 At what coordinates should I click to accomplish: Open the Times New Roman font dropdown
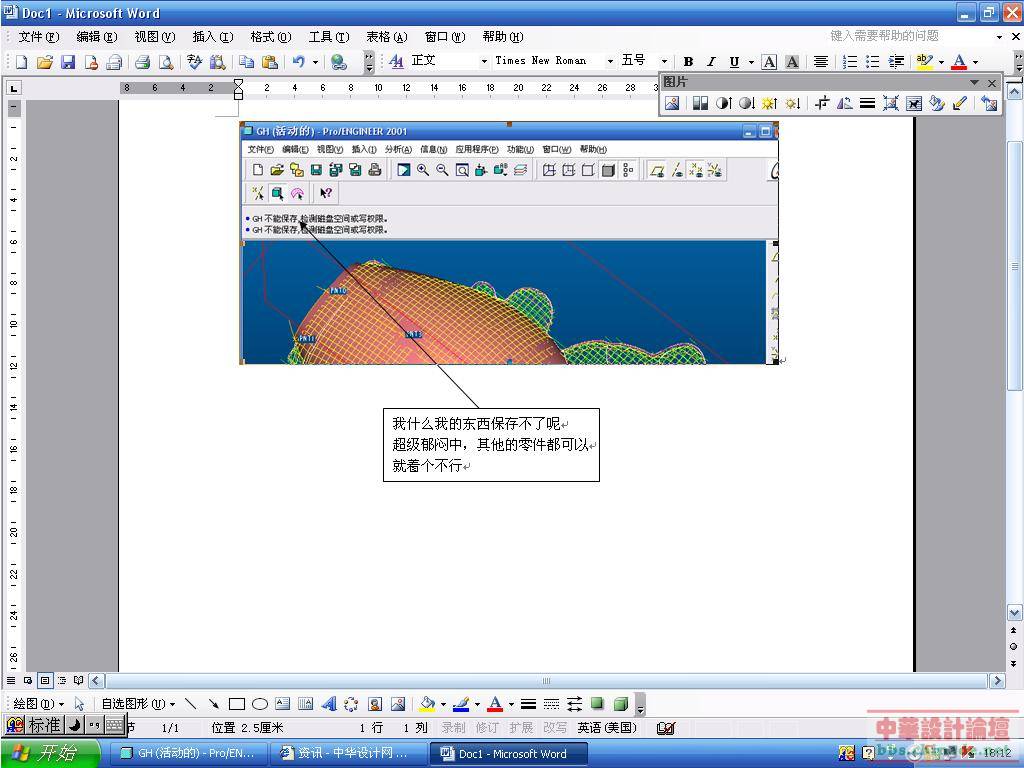point(610,61)
